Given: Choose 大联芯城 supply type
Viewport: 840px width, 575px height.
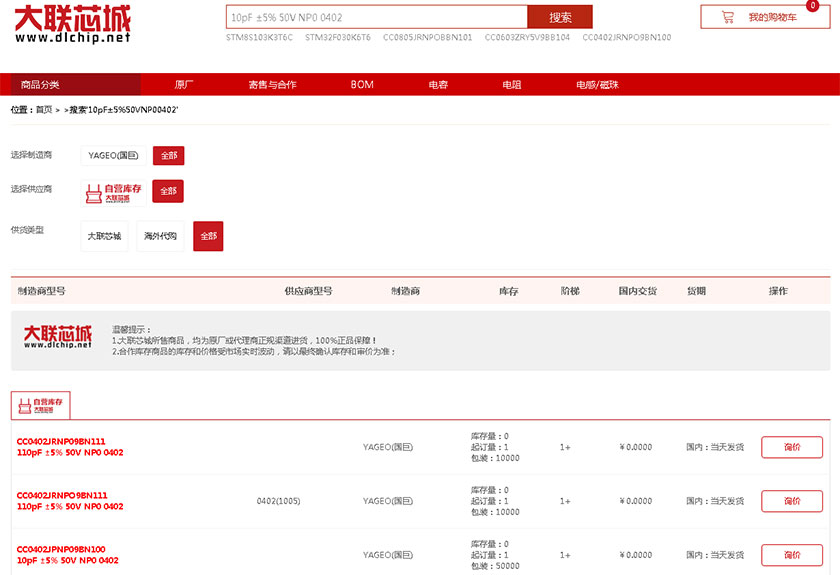Looking at the screenshot, I should pos(104,236).
